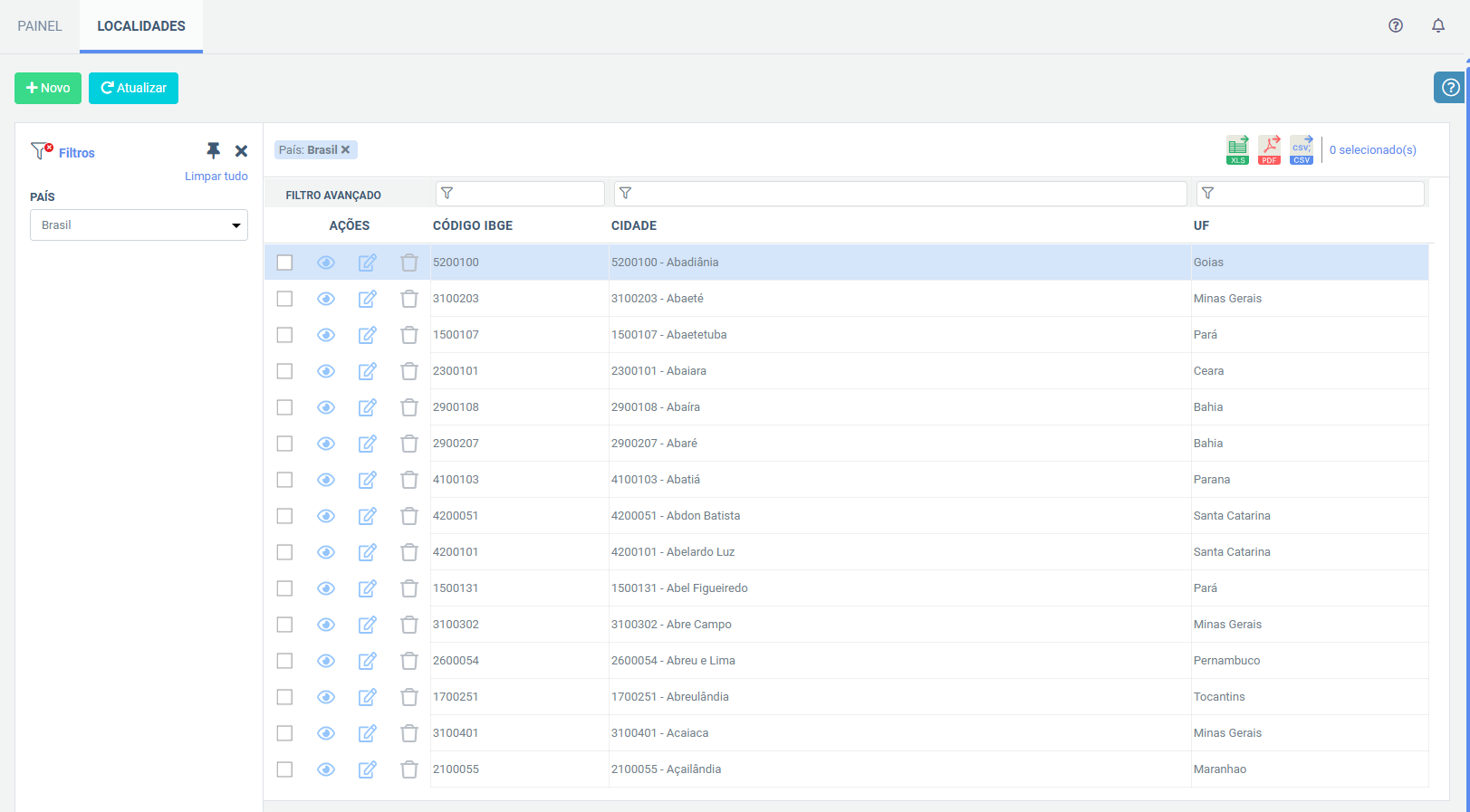The width and height of the screenshot is (1470, 812).
Task: Switch to the PAINEL tab
Action: [x=40, y=26]
